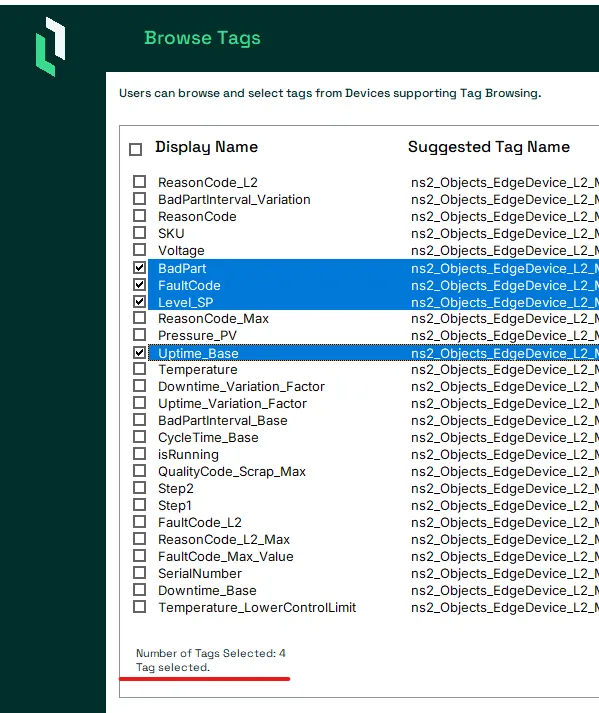Check the Voltage tag checkbox
599x713 pixels.
[x=140, y=250]
